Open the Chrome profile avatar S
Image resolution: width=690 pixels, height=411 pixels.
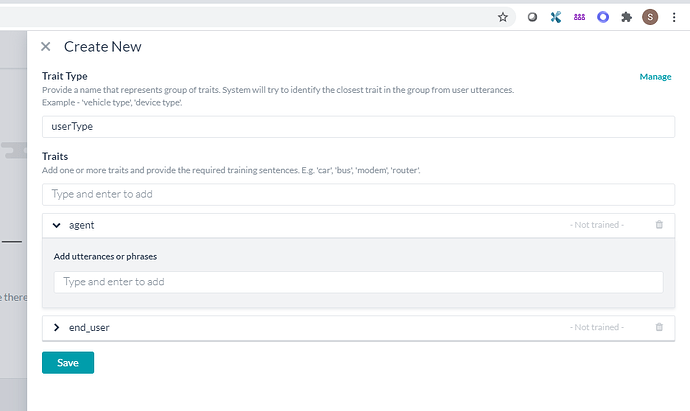pos(650,17)
